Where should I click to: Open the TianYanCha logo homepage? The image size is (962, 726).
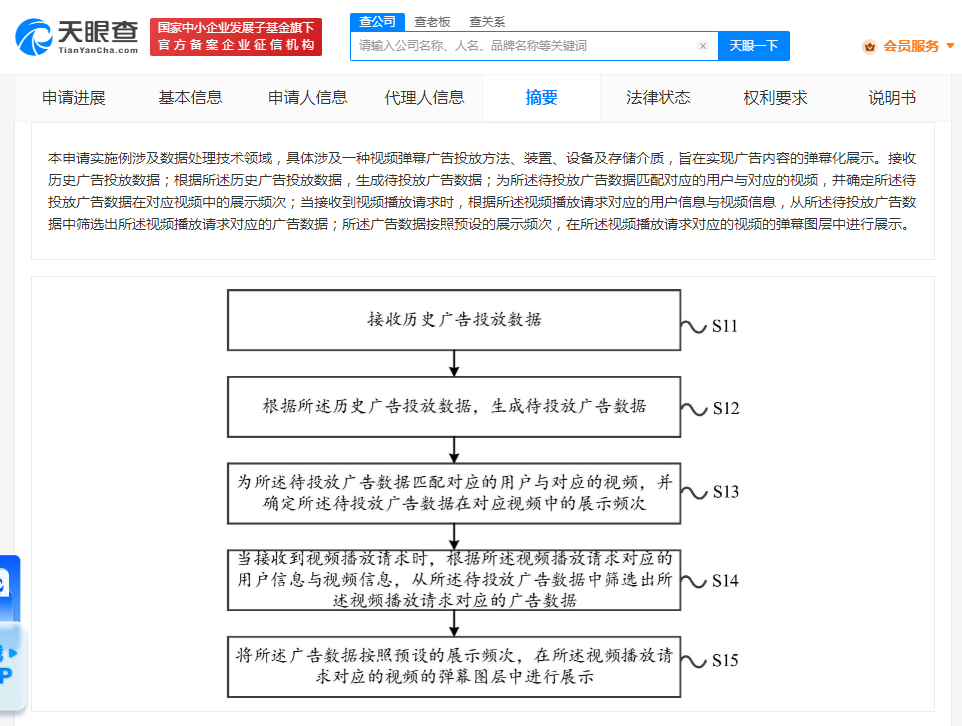tap(77, 37)
